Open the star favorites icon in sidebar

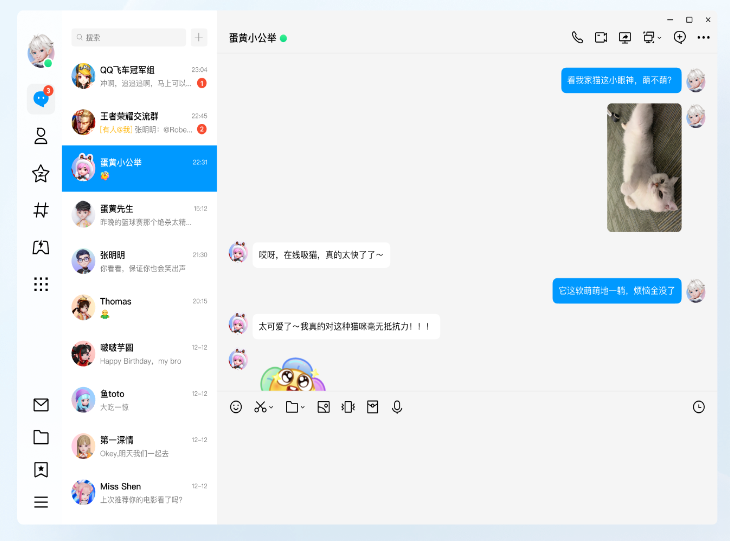point(41,174)
